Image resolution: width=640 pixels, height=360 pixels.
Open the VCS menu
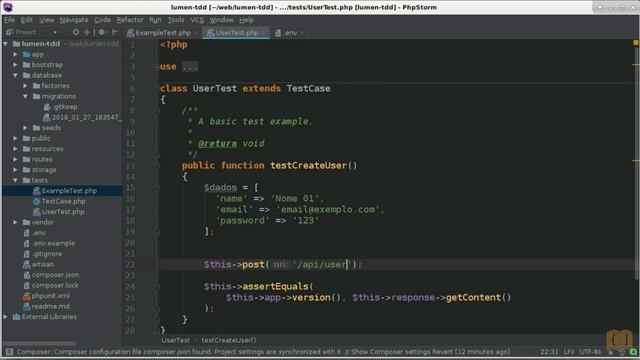197,20
